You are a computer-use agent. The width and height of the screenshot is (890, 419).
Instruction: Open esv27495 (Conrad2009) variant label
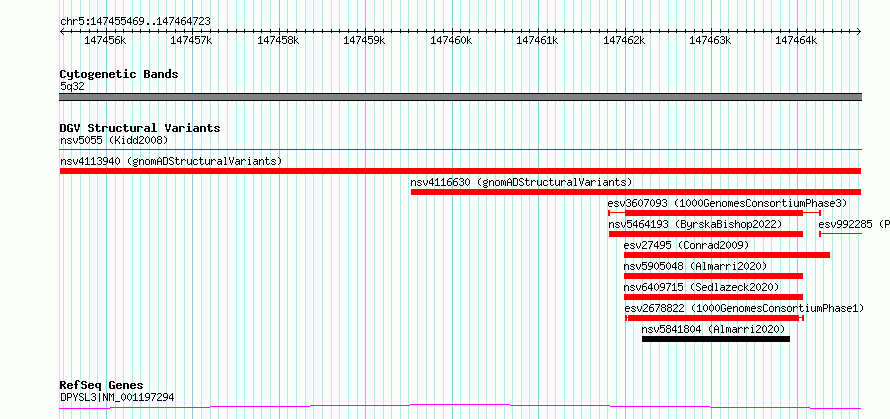(686, 245)
